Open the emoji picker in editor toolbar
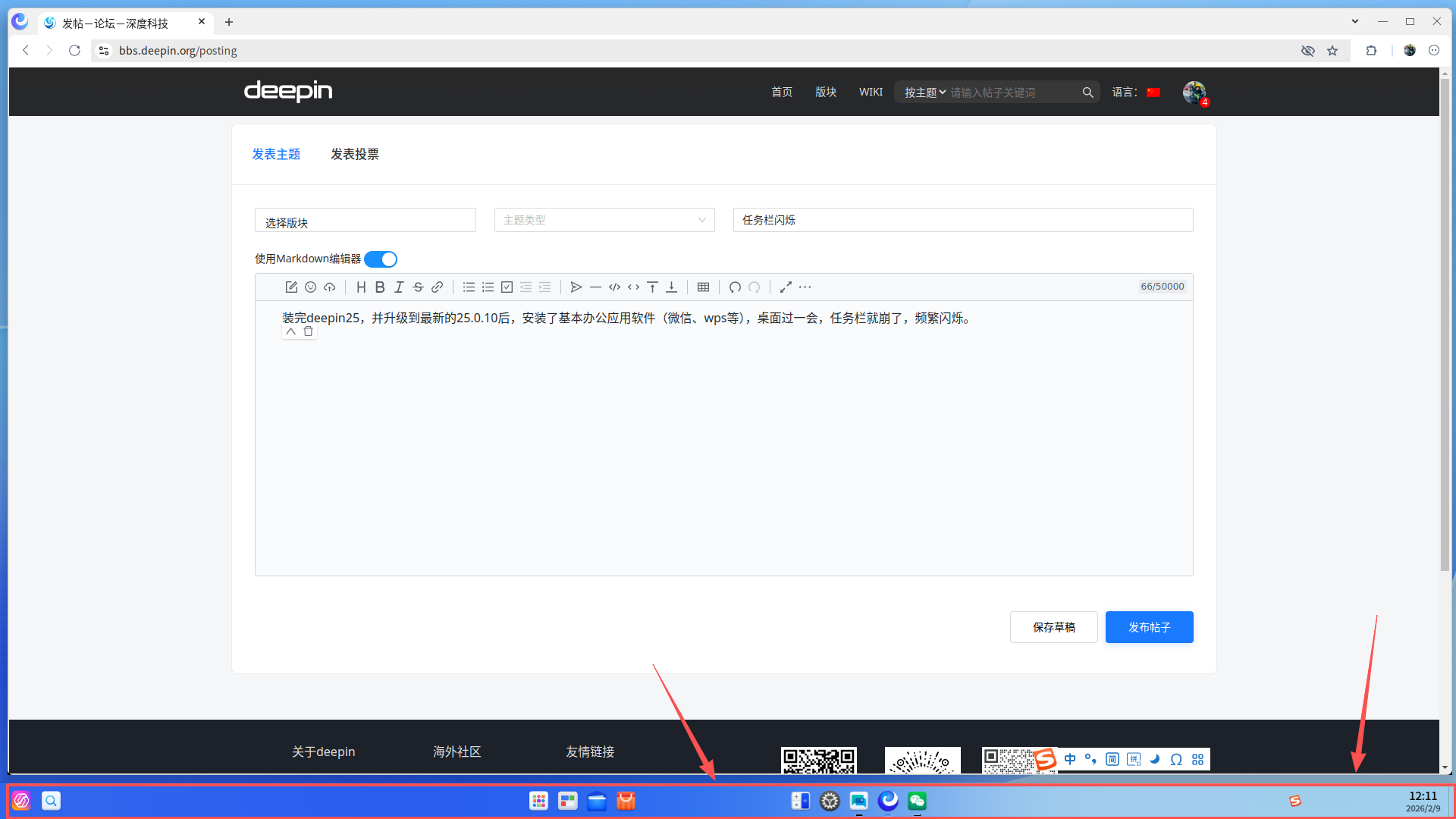 click(310, 287)
